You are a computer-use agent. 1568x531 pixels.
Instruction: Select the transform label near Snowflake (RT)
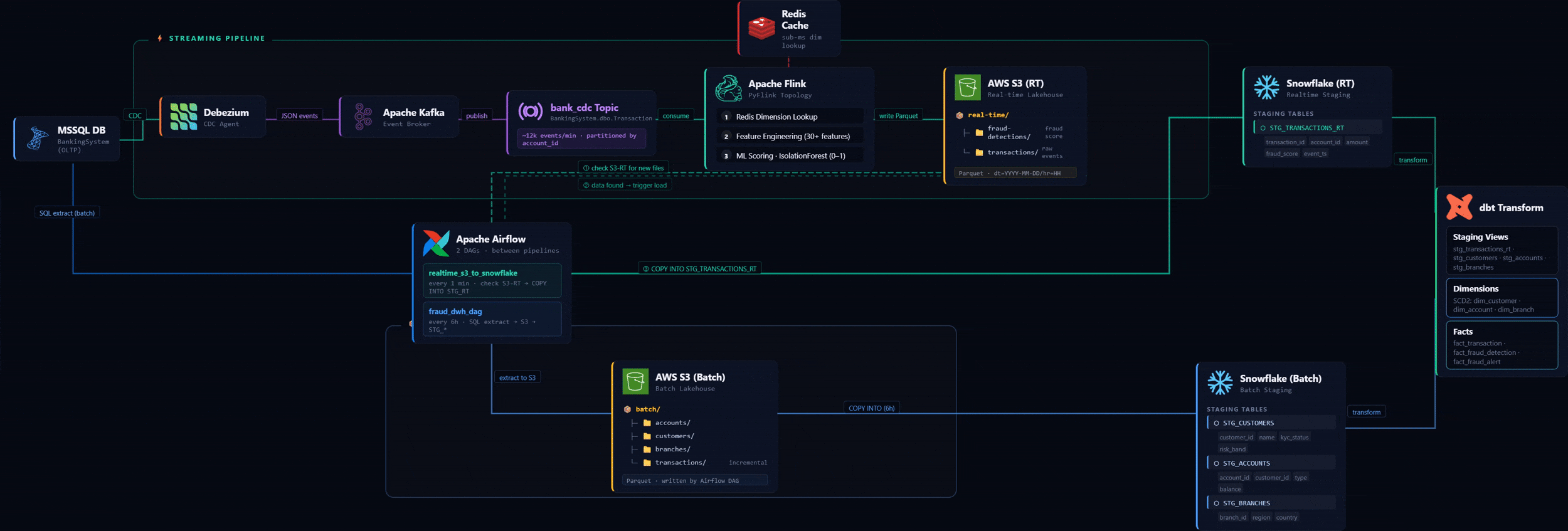click(x=1412, y=160)
